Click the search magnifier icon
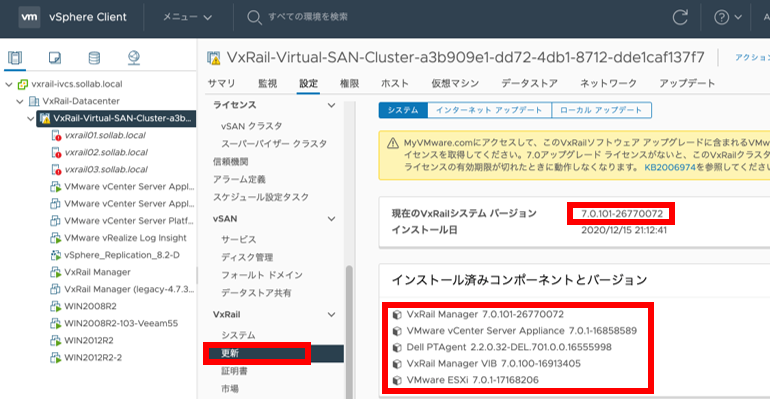Image resolution: width=770 pixels, height=399 pixels. pos(254,18)
